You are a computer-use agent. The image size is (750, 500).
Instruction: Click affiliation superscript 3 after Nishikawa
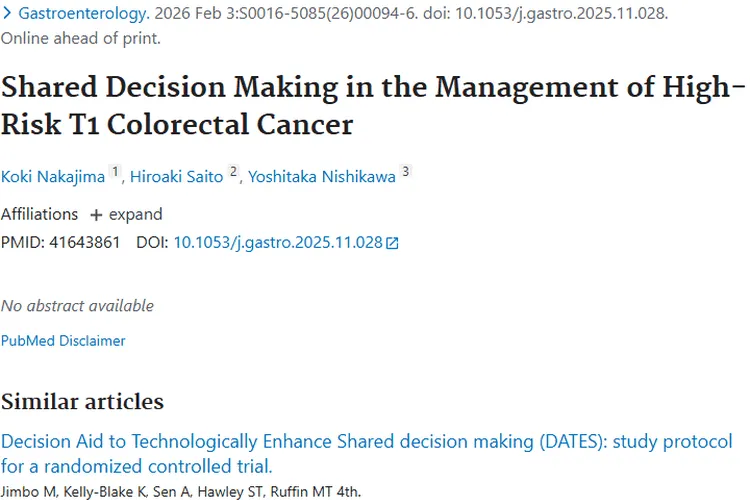[x=406, y=172]
